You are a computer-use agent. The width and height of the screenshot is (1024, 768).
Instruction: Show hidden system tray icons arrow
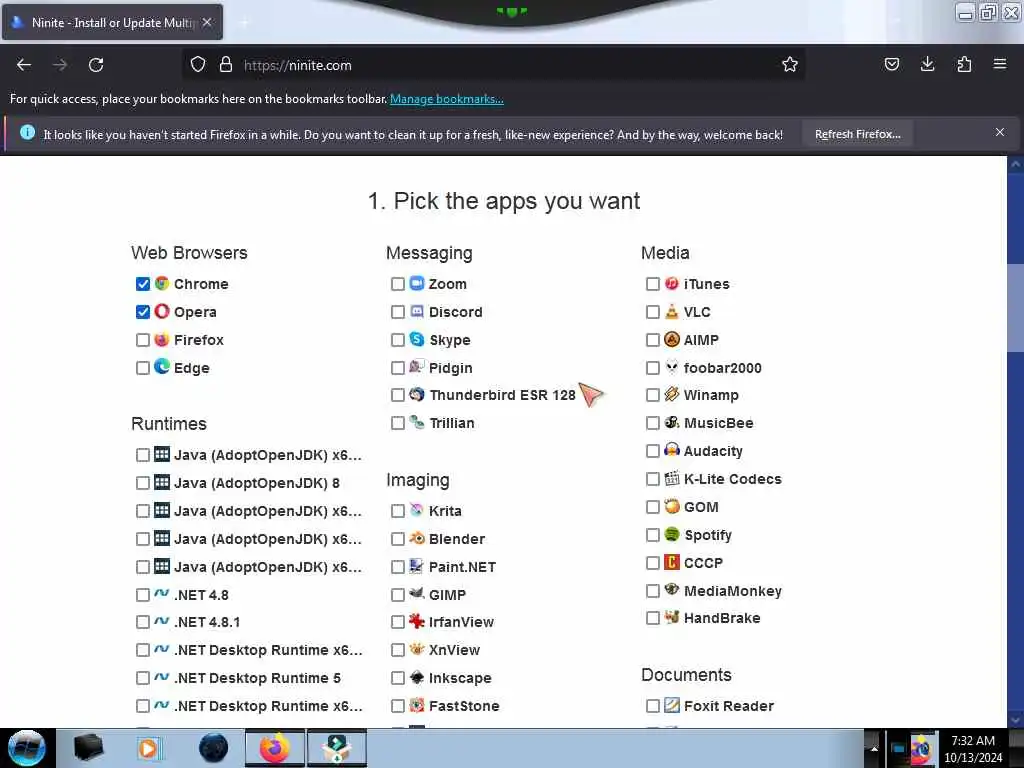point(874,748)
